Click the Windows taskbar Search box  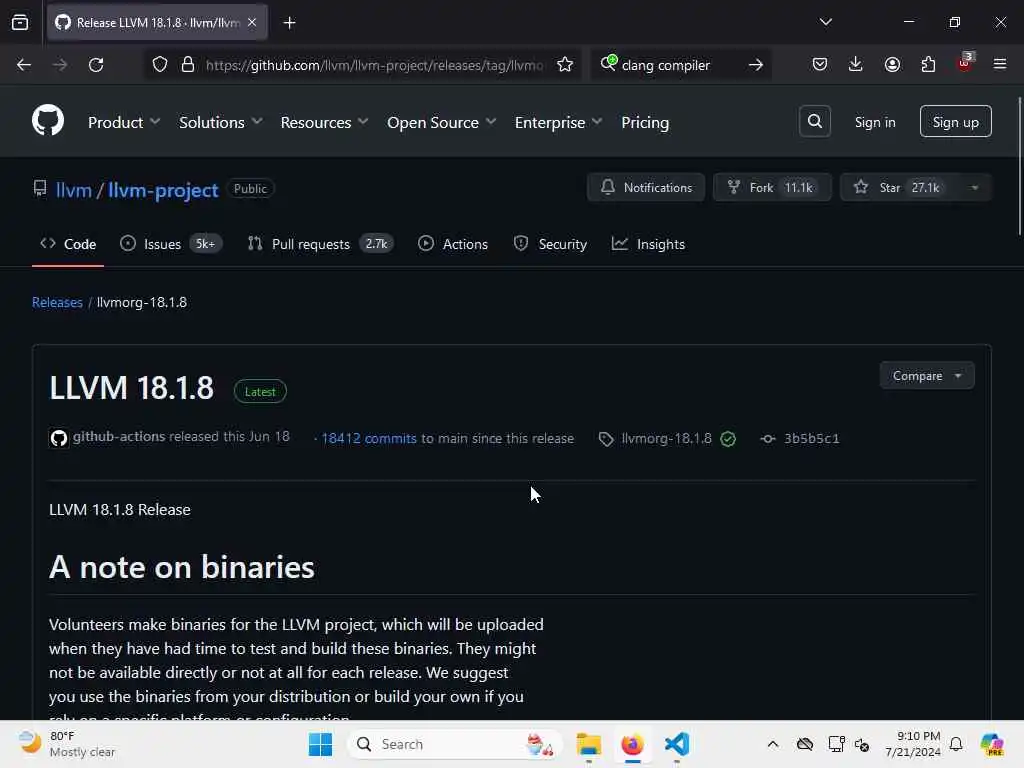coord(455,744)
